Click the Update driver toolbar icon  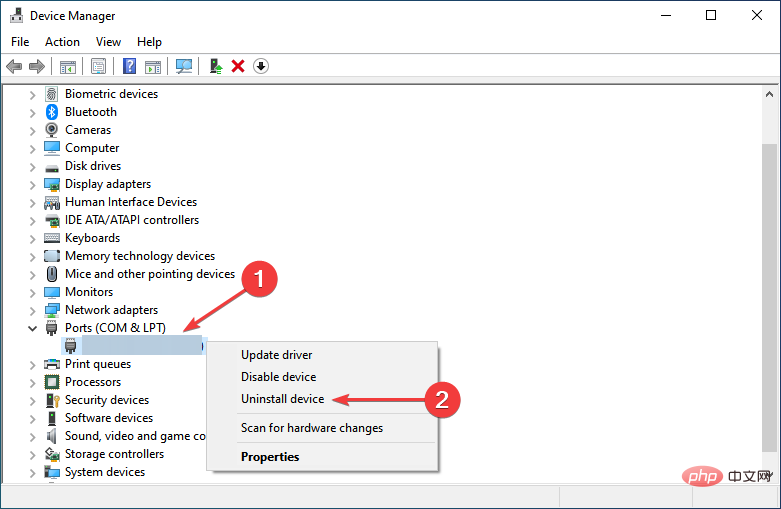[214, 66]
